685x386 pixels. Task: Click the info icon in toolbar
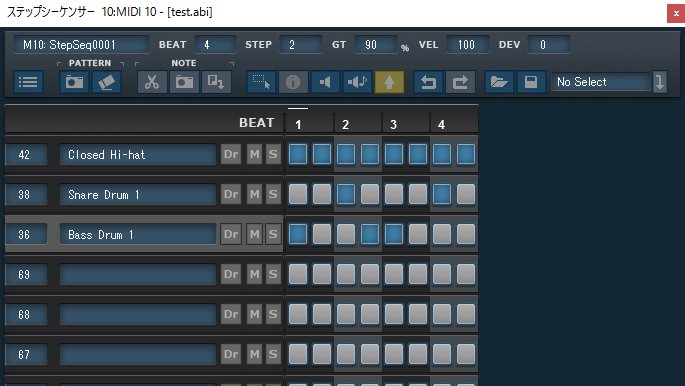pos(293,82)
